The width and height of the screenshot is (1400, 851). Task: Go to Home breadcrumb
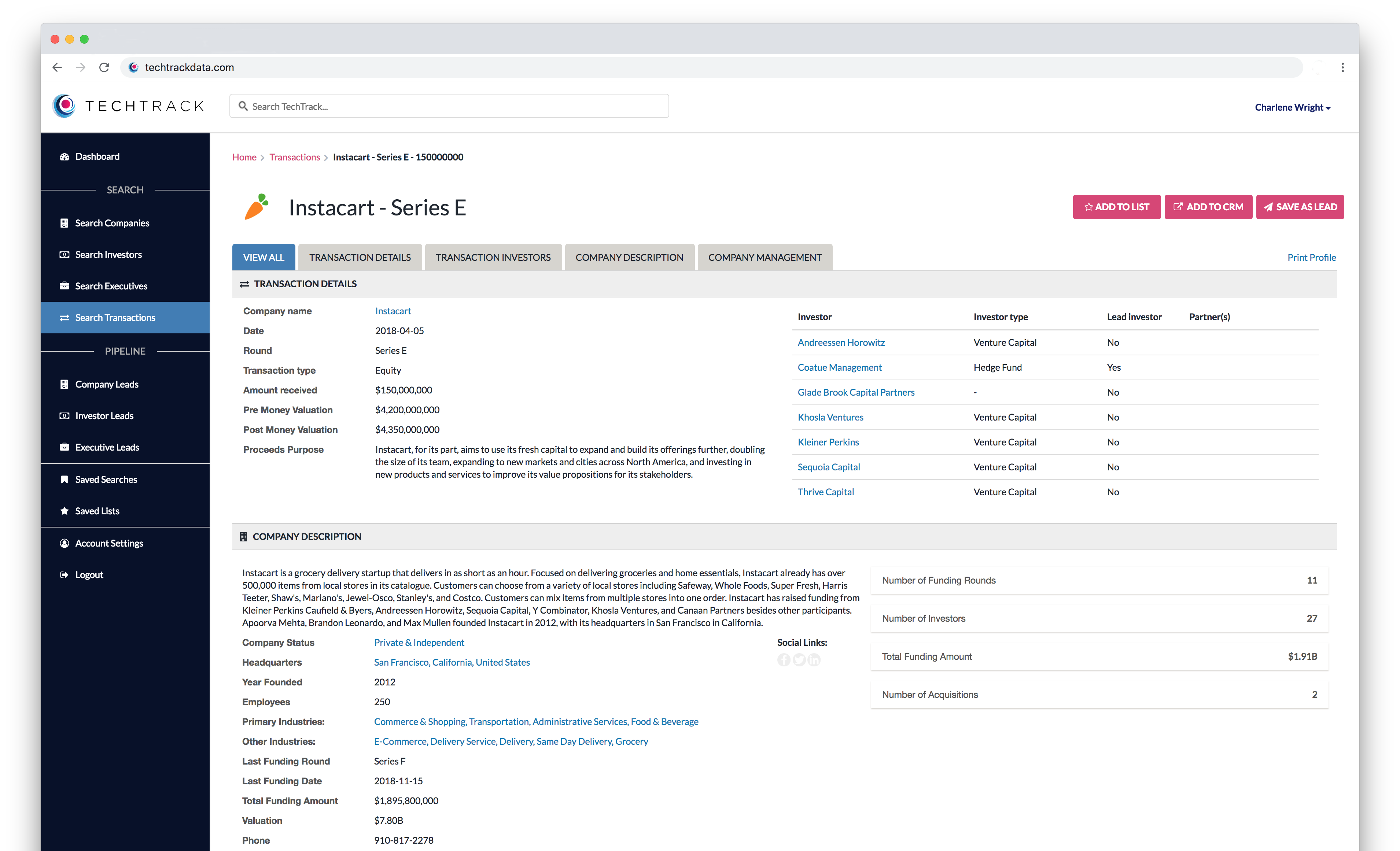pyautogui.click(x=244, y=157)
